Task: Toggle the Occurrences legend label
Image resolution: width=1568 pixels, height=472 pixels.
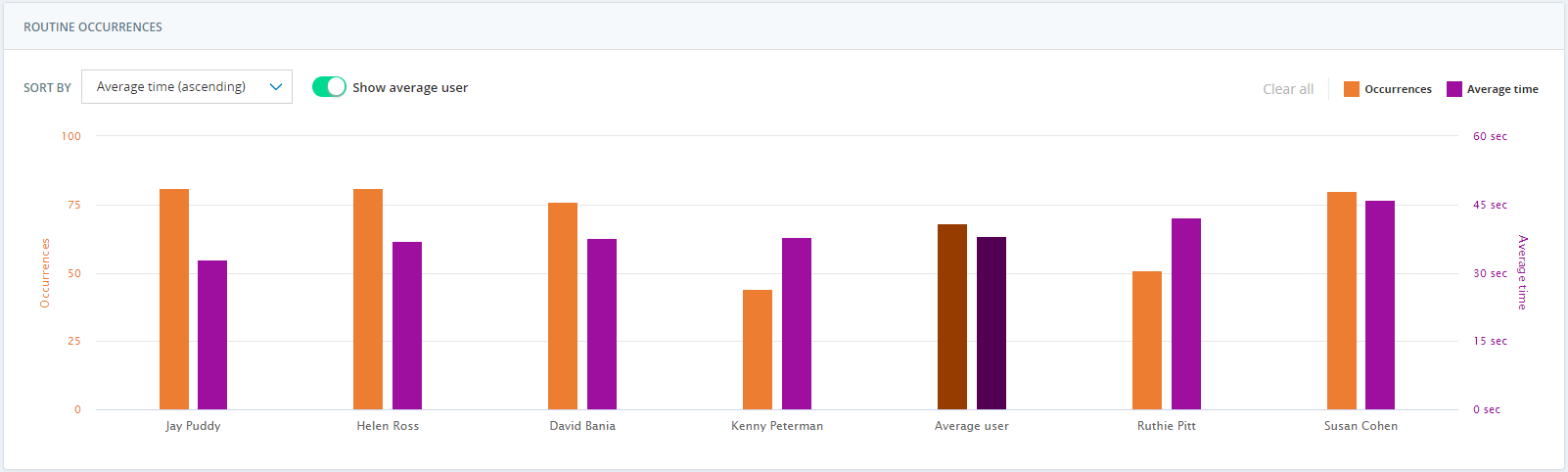Action: [x=1398, y=89]
